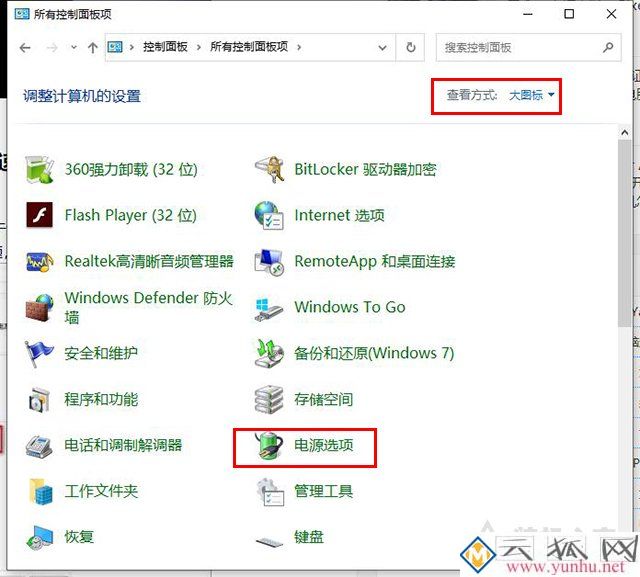Click the Windows To Go USB icon
This screenshot has width=640, height=577.
tap(268, 309)
